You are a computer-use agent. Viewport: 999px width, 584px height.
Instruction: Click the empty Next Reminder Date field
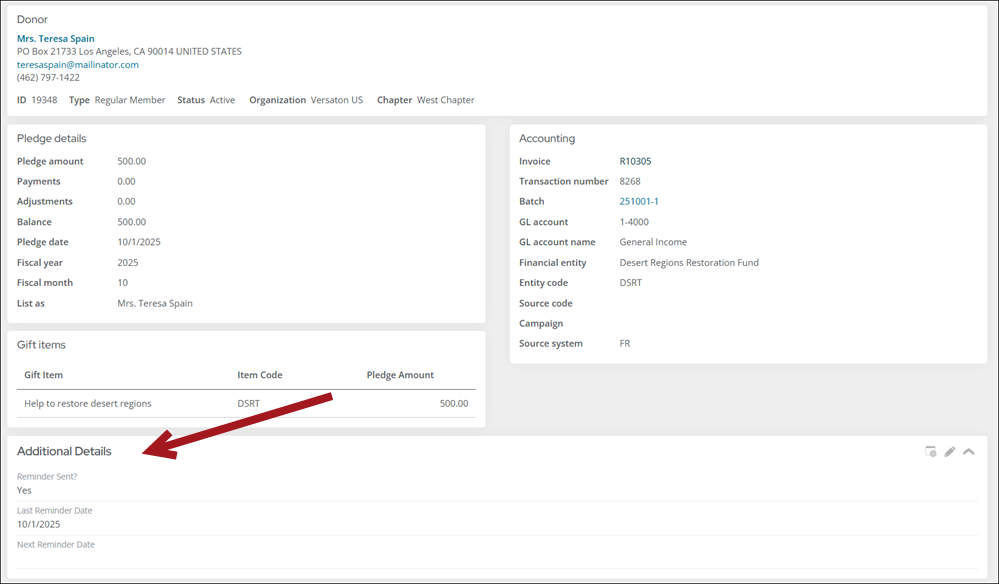coord(200,558)
